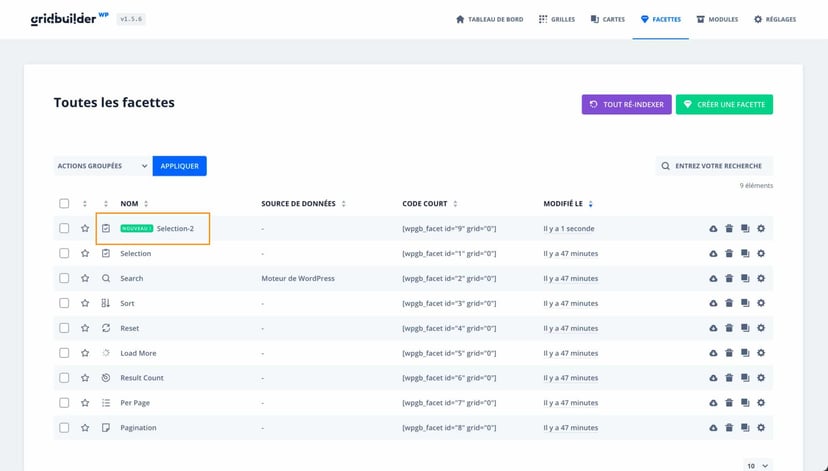Favorite the Load More facet with star
828x471 pixels.
85,353
